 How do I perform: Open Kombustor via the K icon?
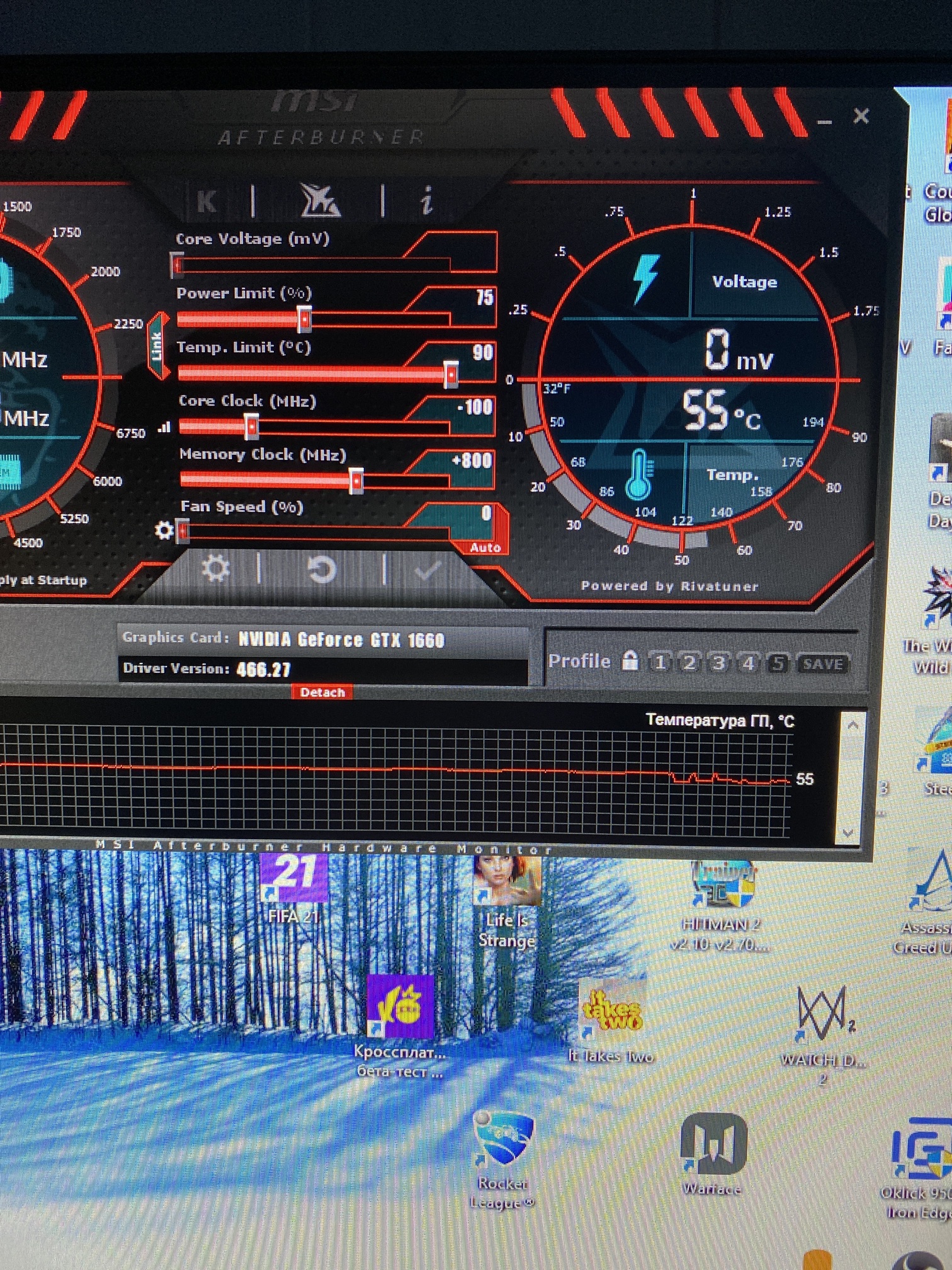(x=207, y=202)
